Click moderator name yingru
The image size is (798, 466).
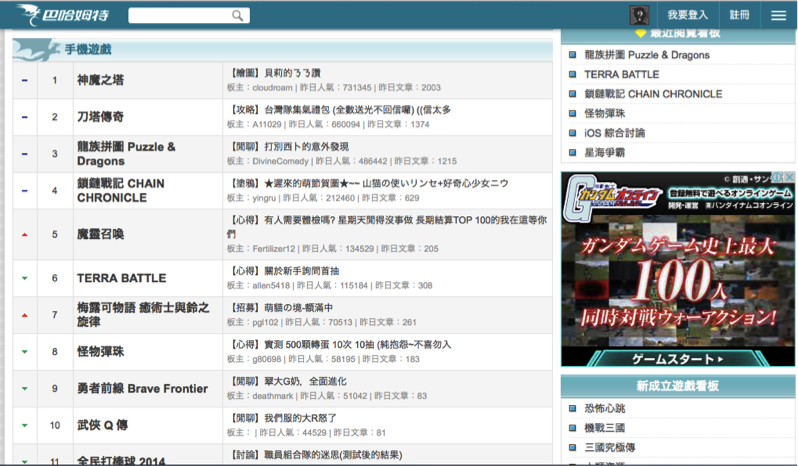[x=264, y=198]
